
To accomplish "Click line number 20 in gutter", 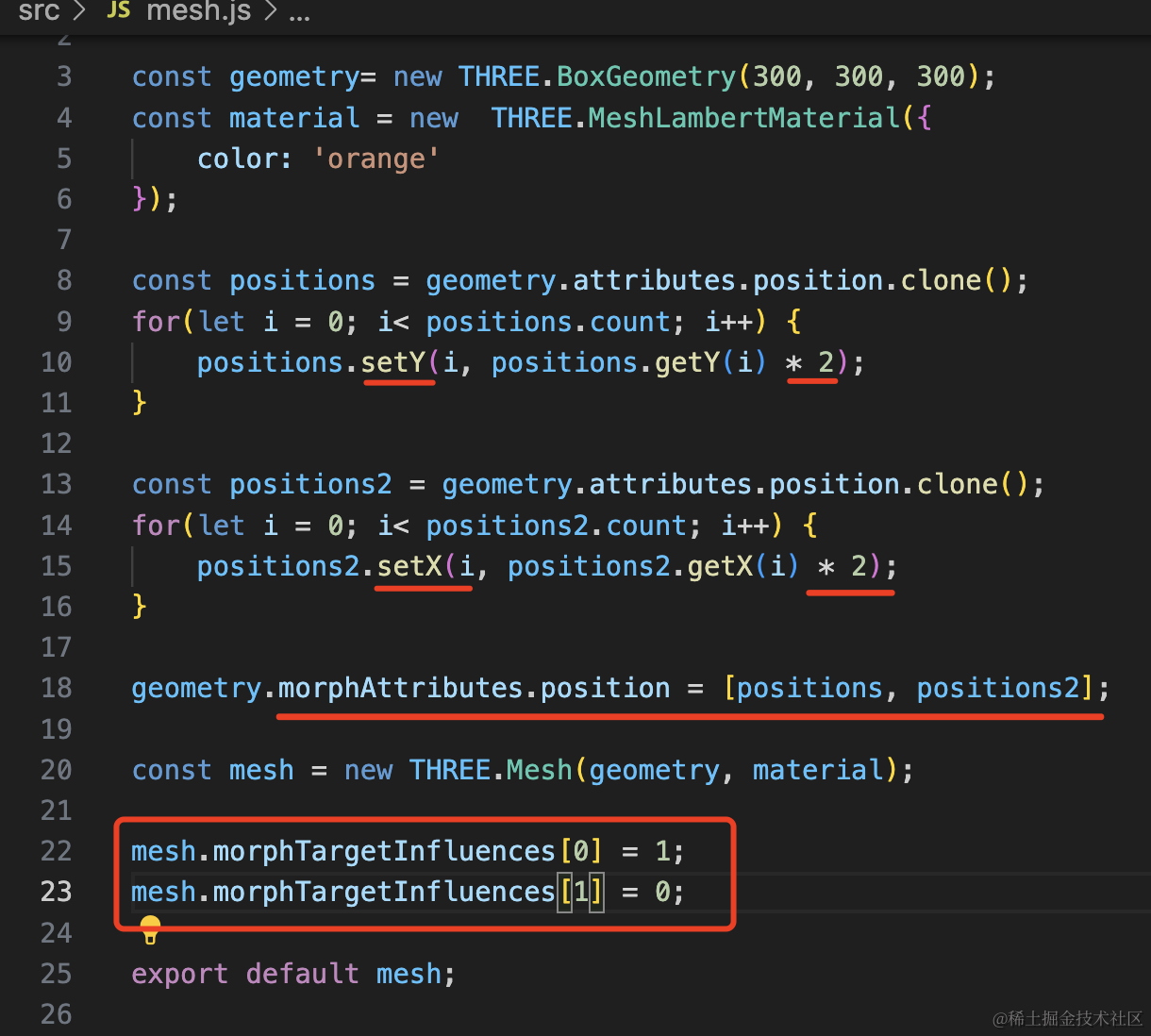I will pos(57,770).
